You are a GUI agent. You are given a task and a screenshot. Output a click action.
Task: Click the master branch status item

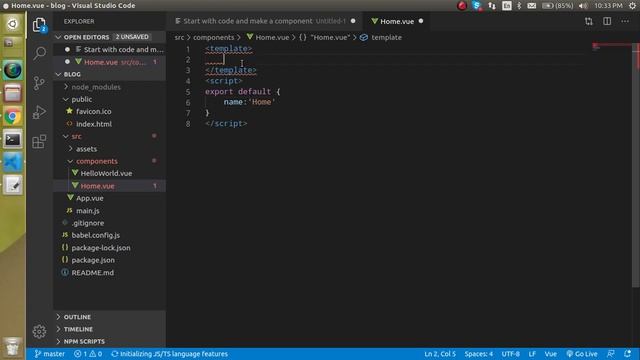[x=49, y=354]
